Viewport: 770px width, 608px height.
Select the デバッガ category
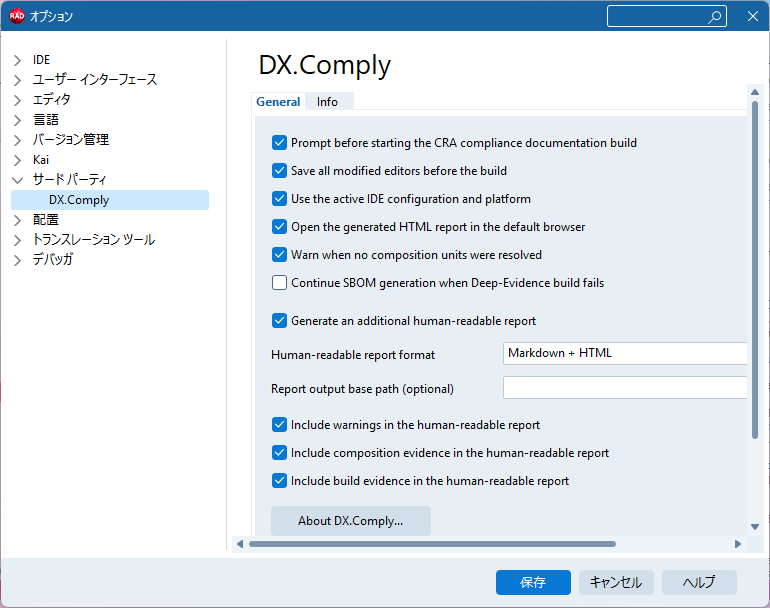point(53,259)
